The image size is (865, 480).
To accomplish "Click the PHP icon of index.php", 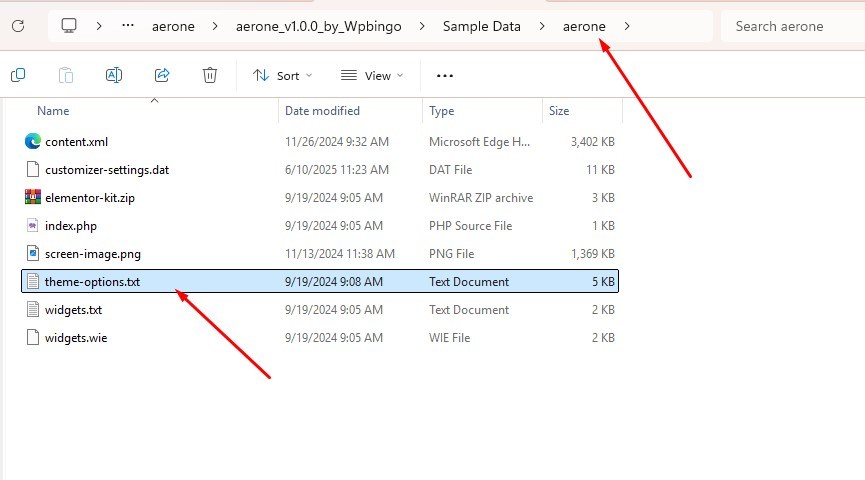I will (x=33, y=225).
